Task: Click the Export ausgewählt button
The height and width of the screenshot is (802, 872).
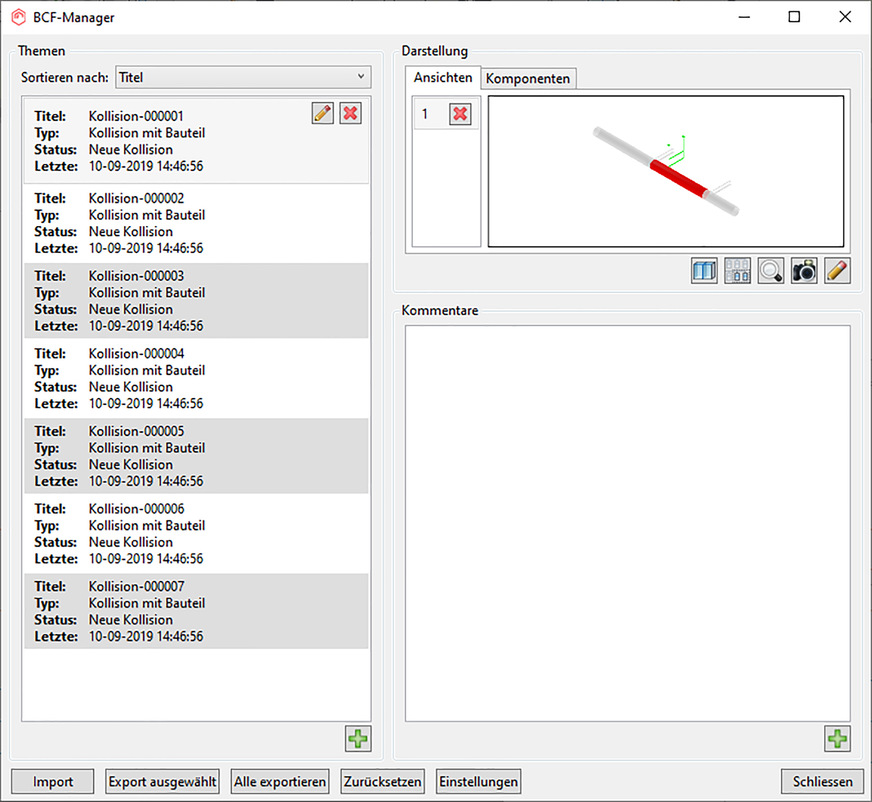Action: click(162, 782)
